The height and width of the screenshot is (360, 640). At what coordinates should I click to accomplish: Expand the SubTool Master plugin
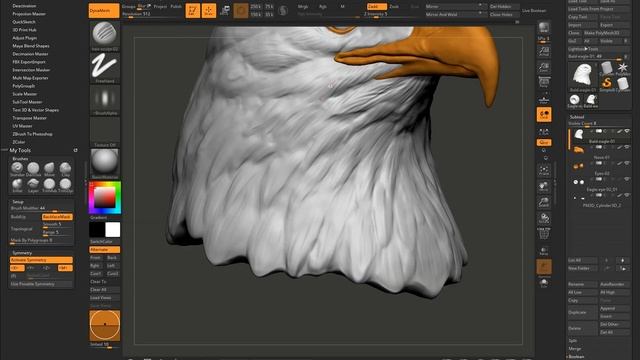[x=27, y=102]
